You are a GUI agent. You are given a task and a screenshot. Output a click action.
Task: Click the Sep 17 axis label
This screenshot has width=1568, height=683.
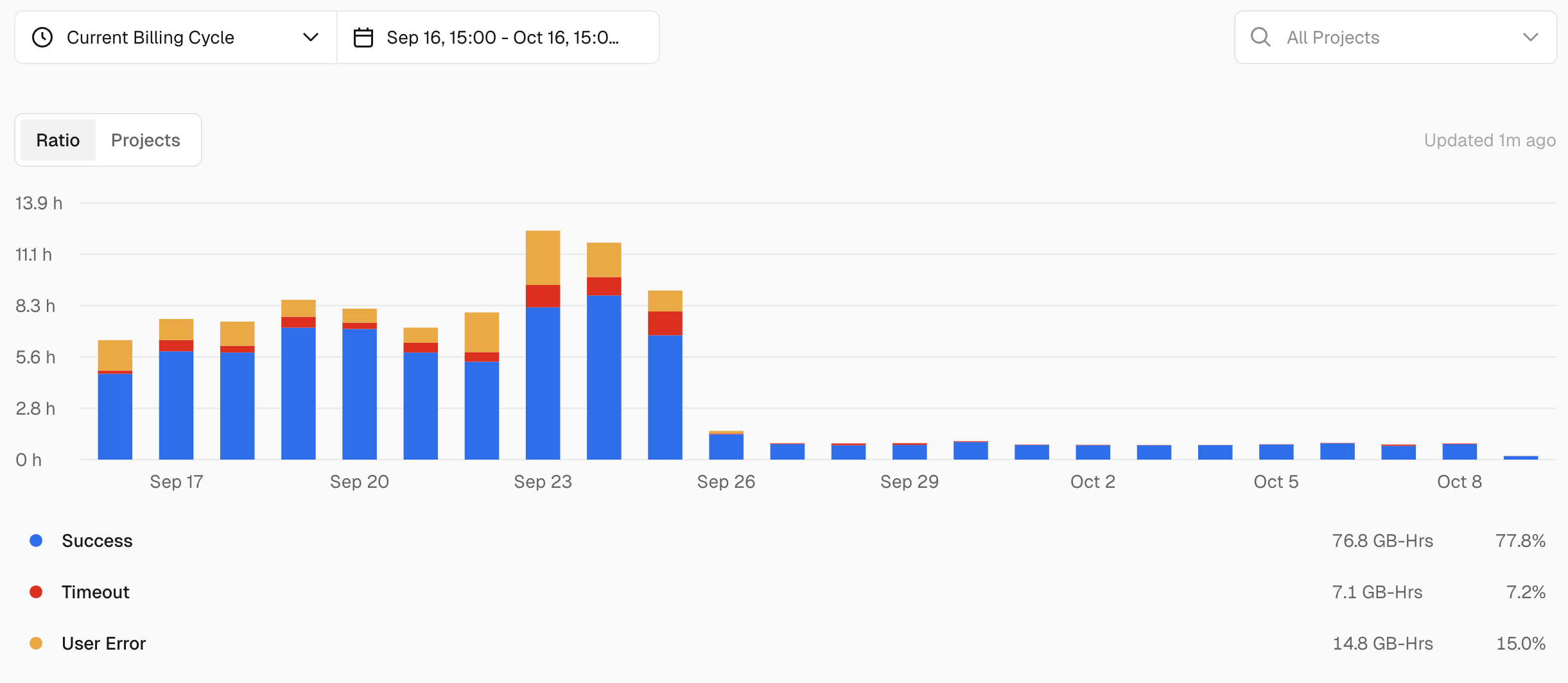pos(177,481)
